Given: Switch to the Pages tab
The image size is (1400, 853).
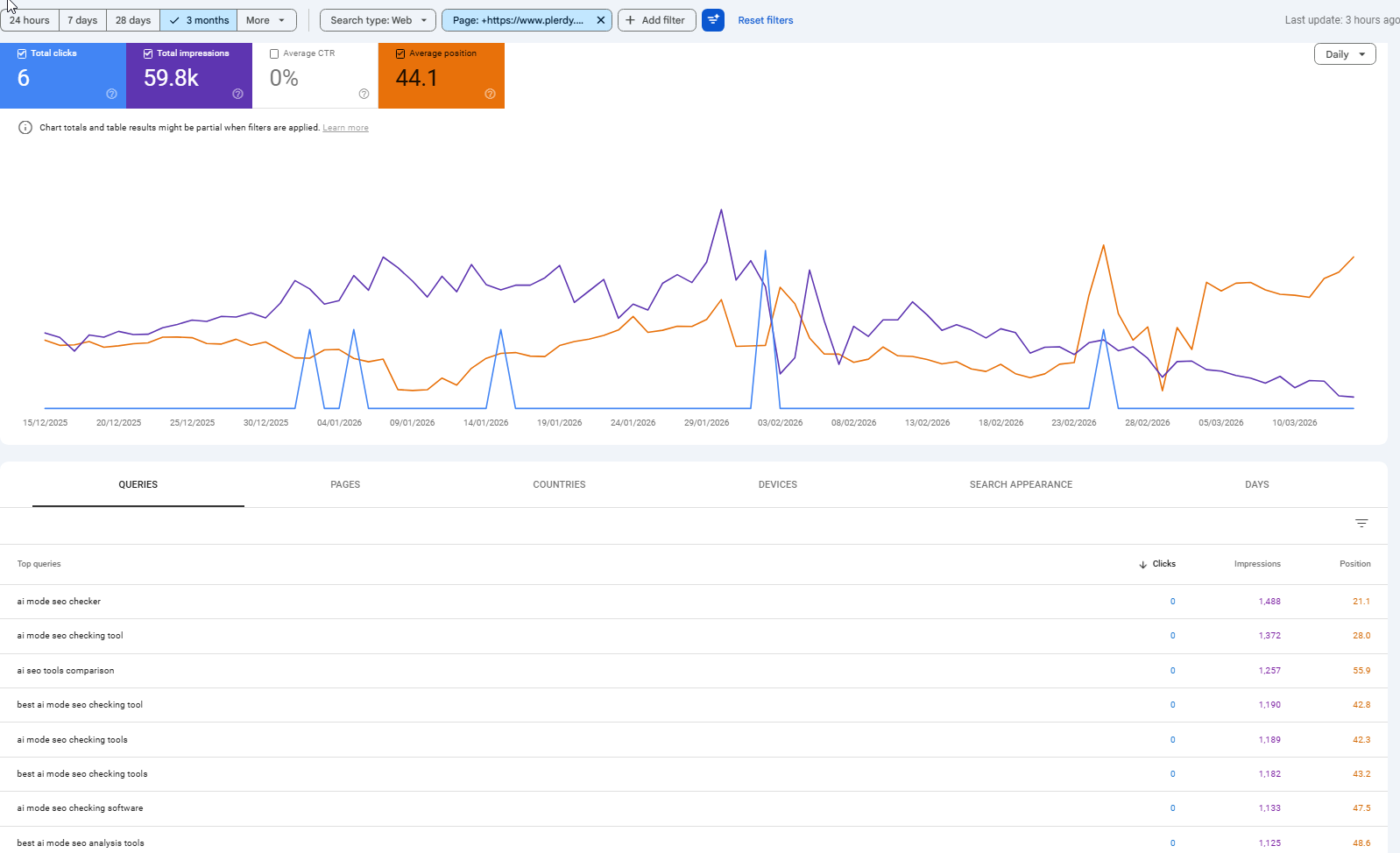Looking at the screenshot, I should coord(345,484).
